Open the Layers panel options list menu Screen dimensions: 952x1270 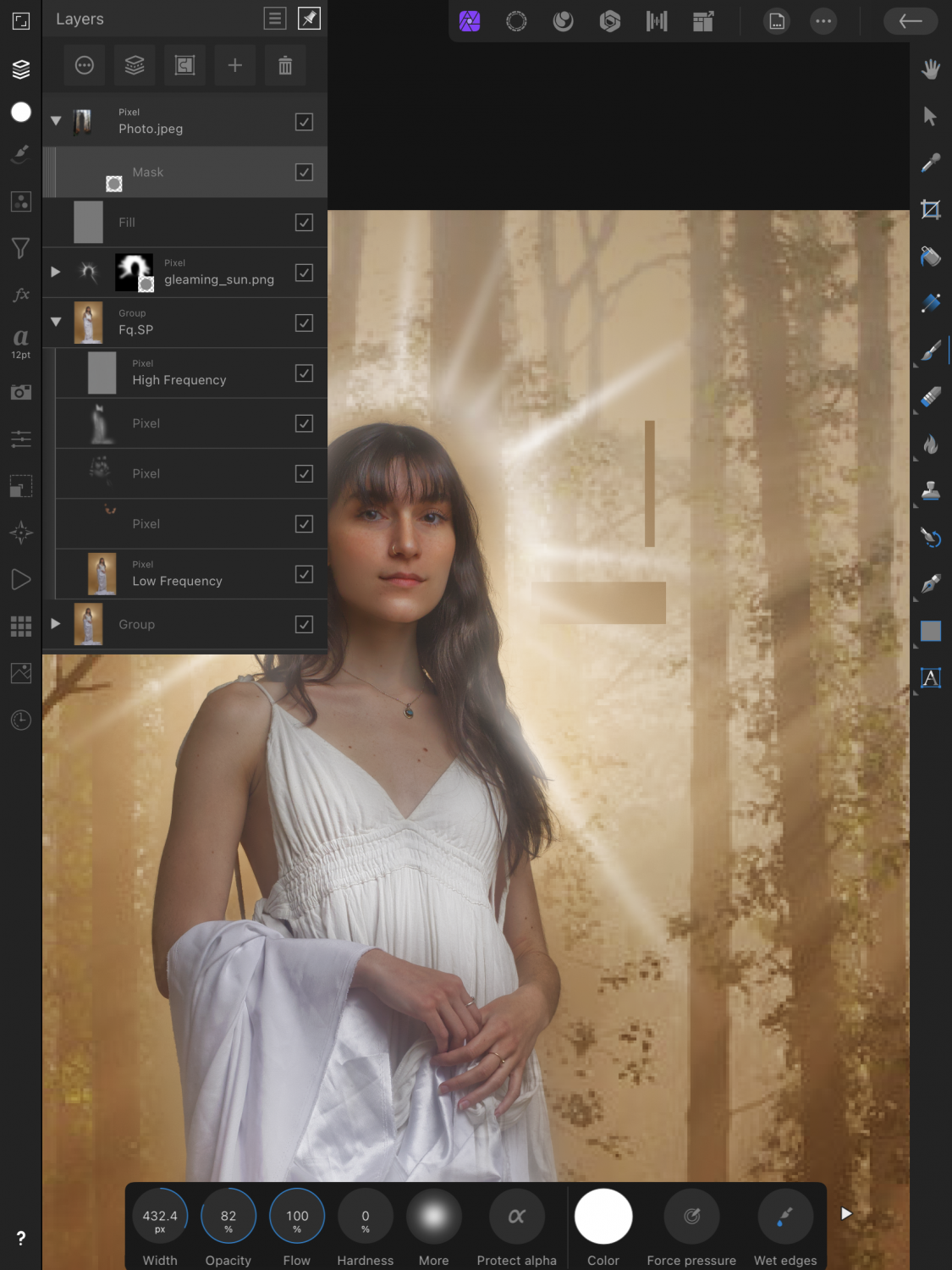click(275, 19)
